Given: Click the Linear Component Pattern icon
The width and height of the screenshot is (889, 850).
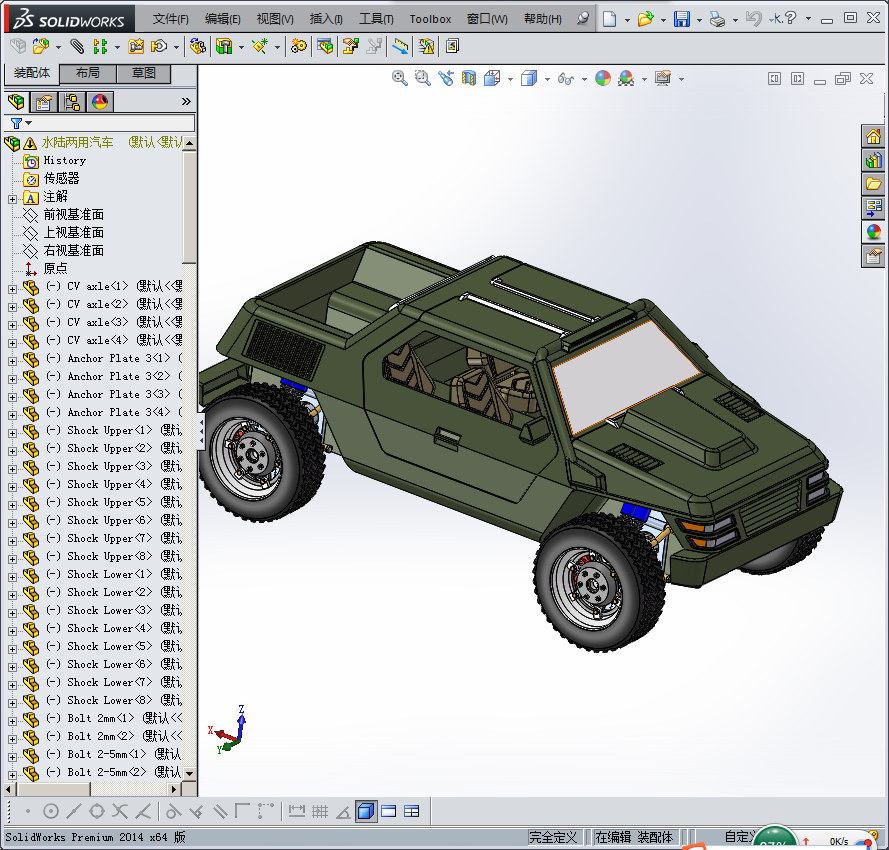Looking at the screenshot, I should 100,46.
